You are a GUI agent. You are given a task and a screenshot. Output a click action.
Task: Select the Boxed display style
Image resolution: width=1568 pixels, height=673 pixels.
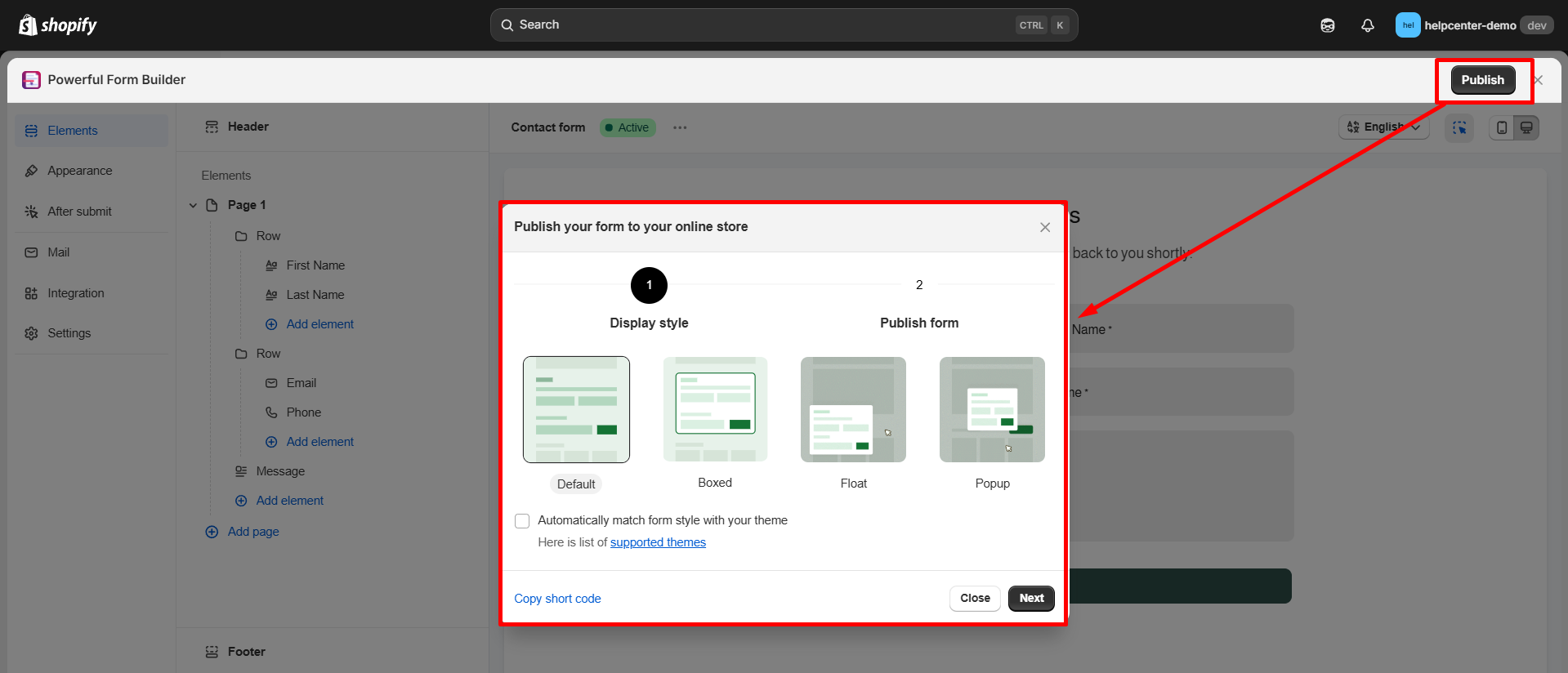click(x=715, y=410)
